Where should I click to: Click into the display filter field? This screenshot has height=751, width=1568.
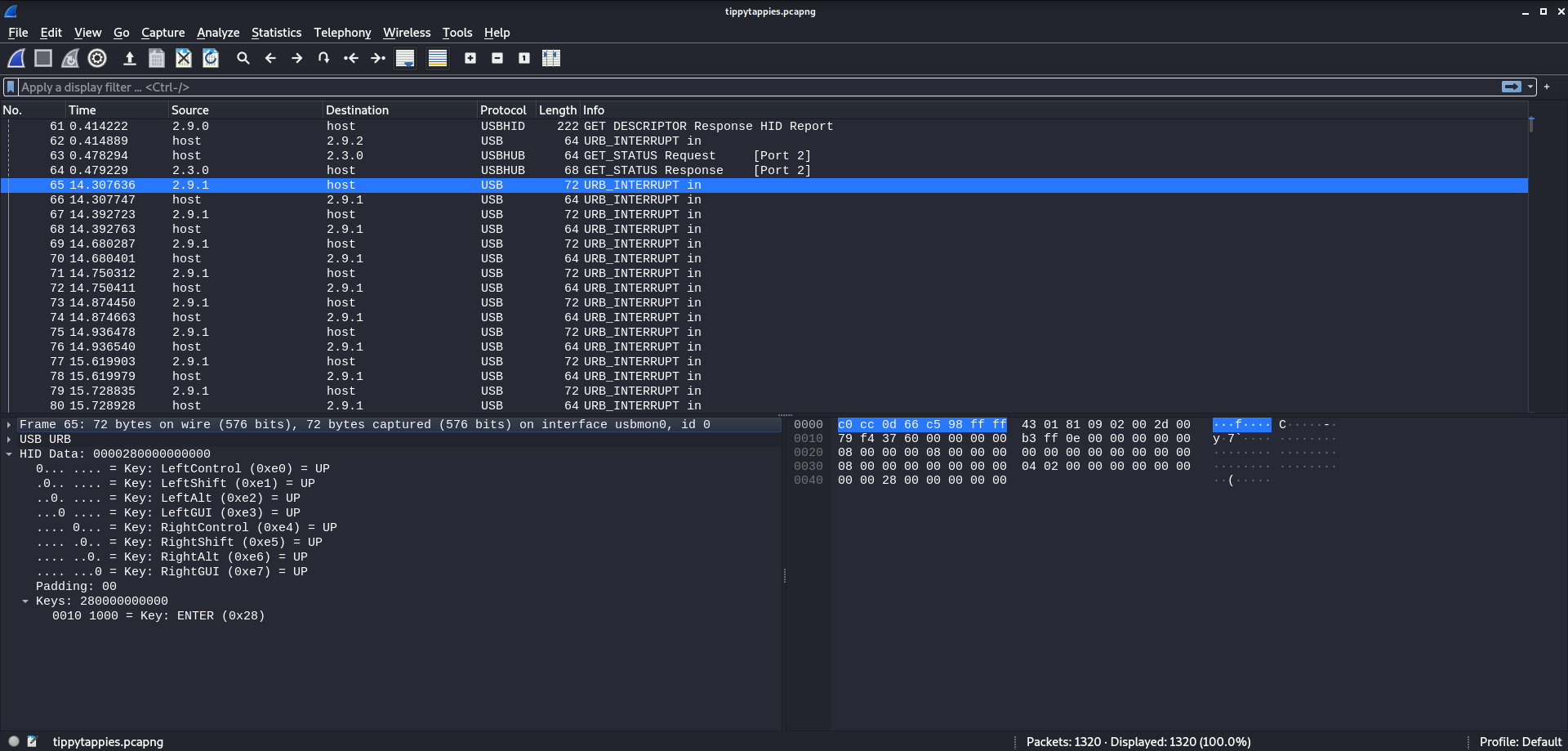click(759, 87)
